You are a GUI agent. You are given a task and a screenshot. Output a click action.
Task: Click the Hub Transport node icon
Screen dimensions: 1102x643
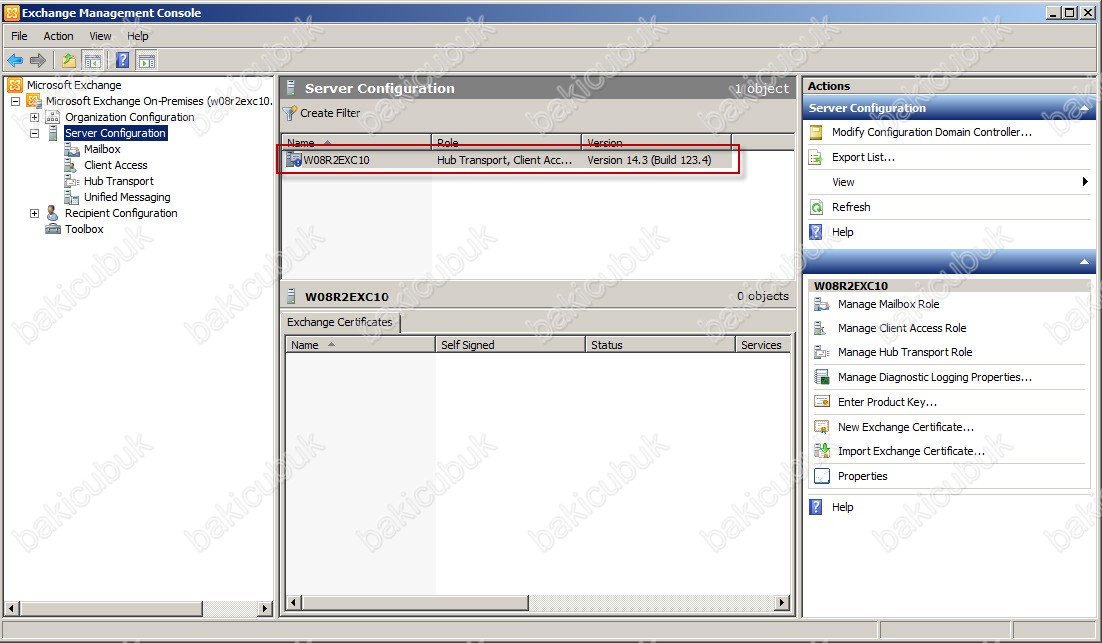click(x=72, y=181)
